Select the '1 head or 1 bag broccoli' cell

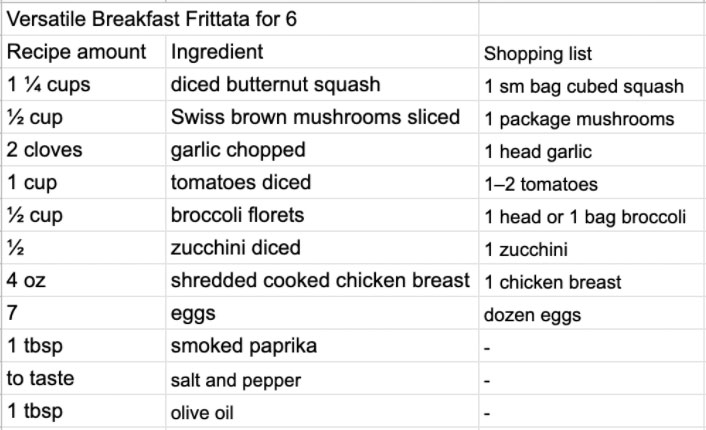[x=592, y=215]
